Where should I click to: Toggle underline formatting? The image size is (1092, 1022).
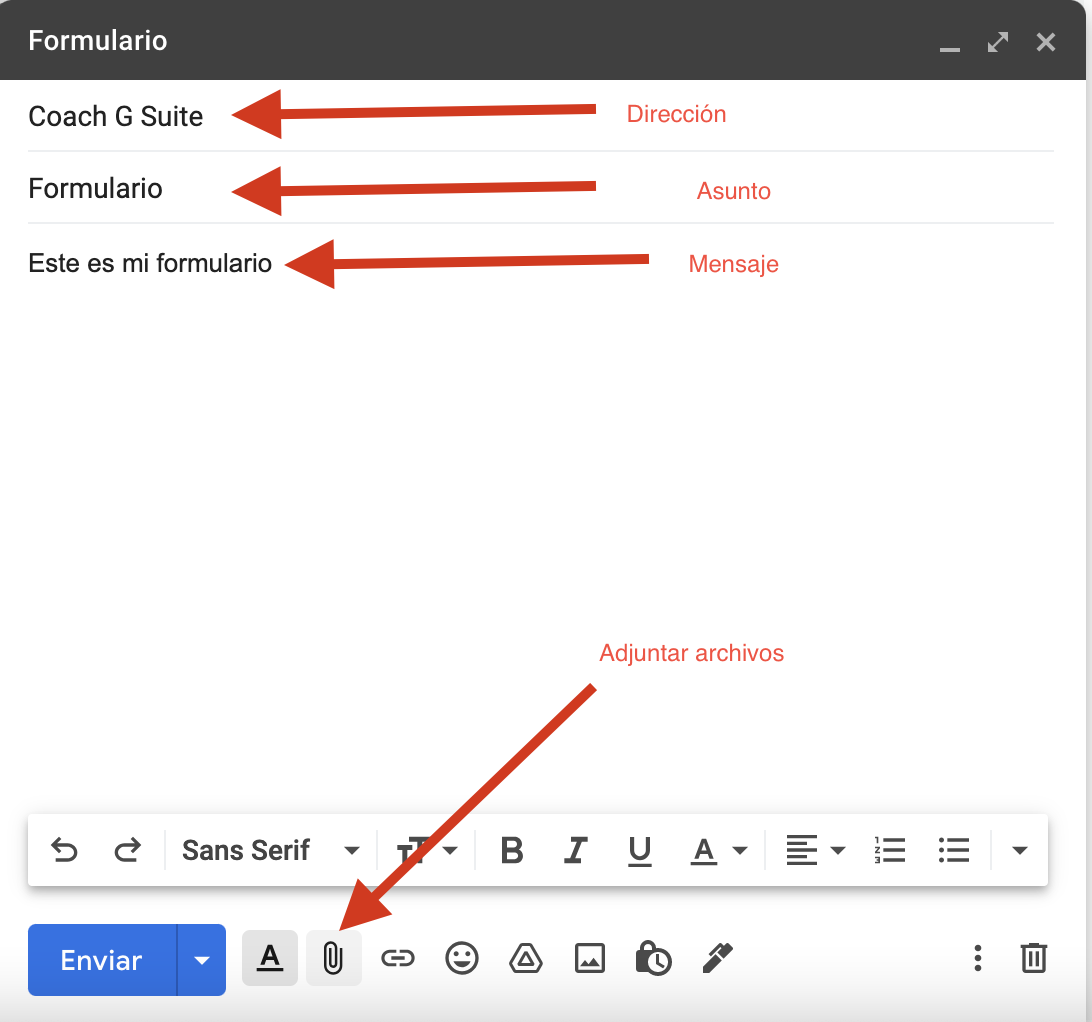tap(639, 851)
